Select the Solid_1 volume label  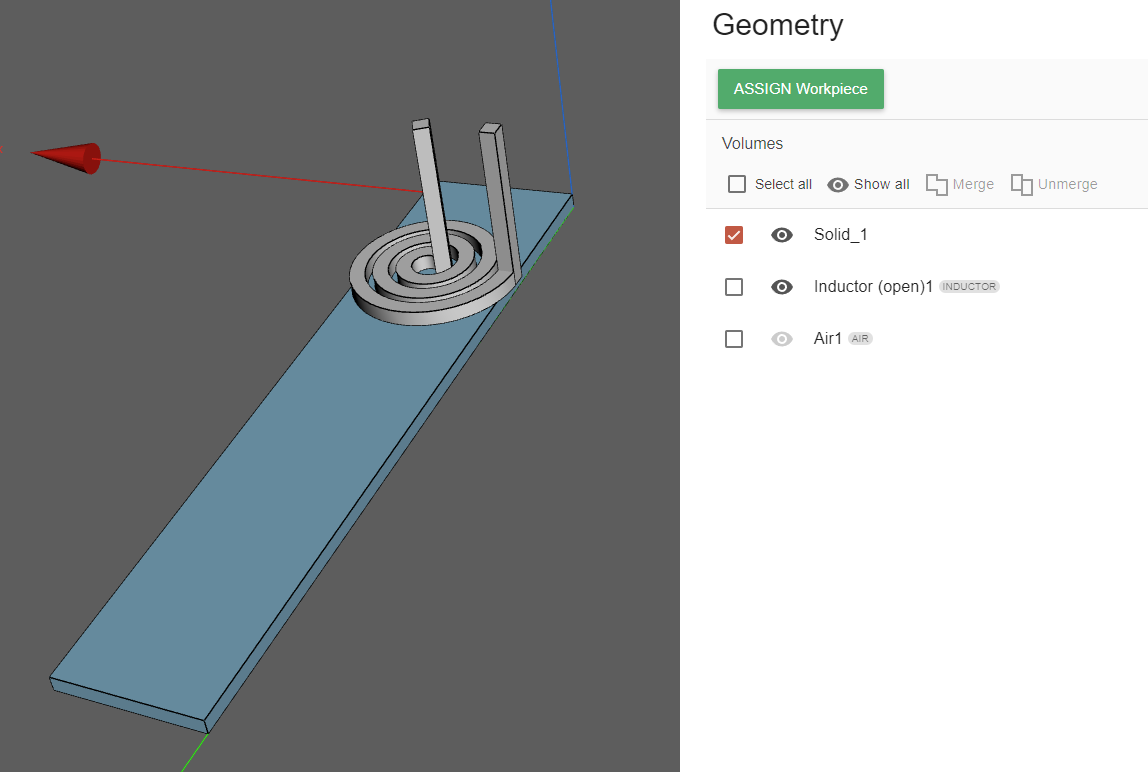(x=840, y=235)
